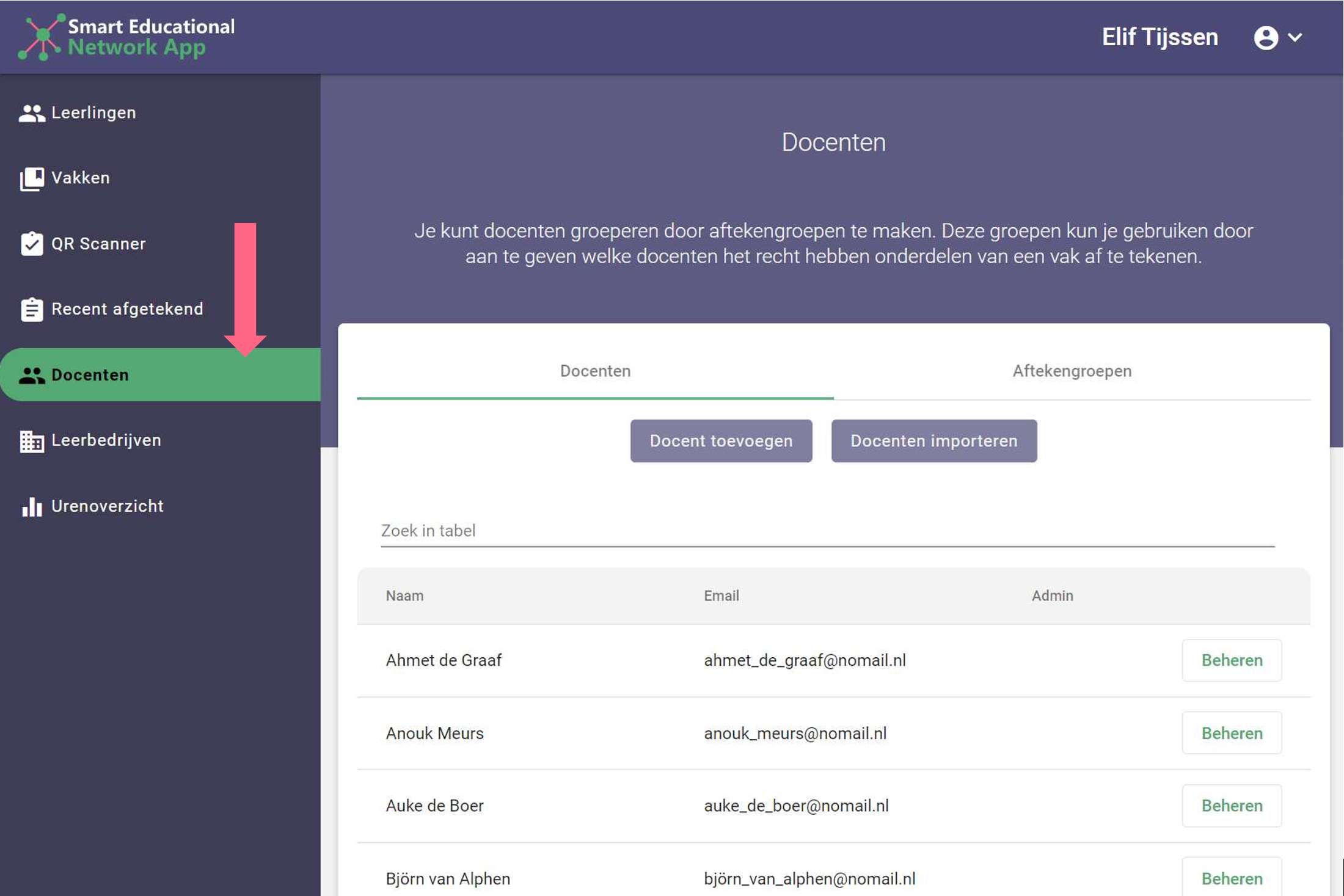
Task: Click email björn_van_alphen@nomail.nl
Action: coord(809,878)
